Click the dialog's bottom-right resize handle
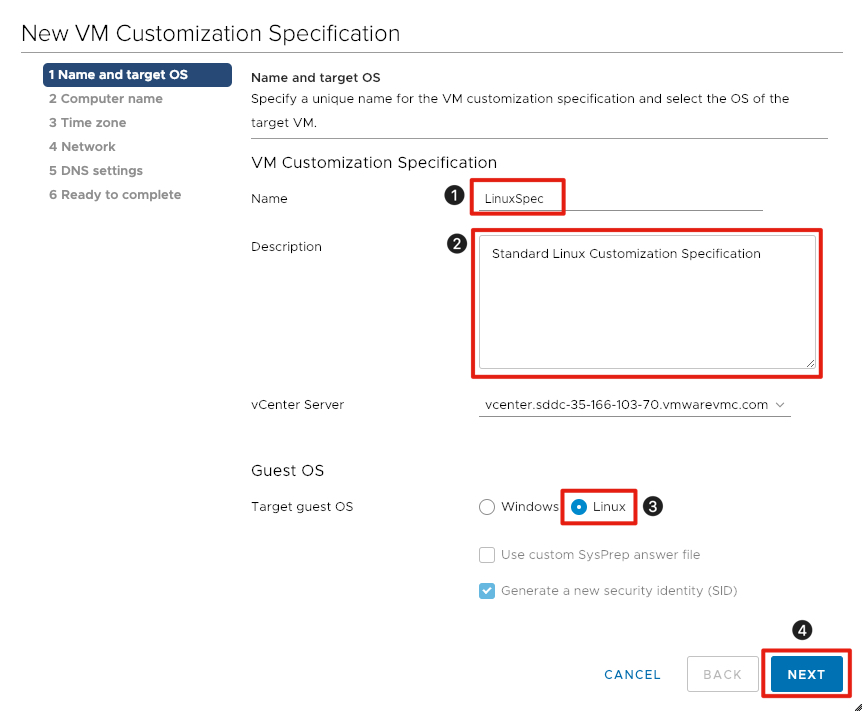 tap(856, 706)
